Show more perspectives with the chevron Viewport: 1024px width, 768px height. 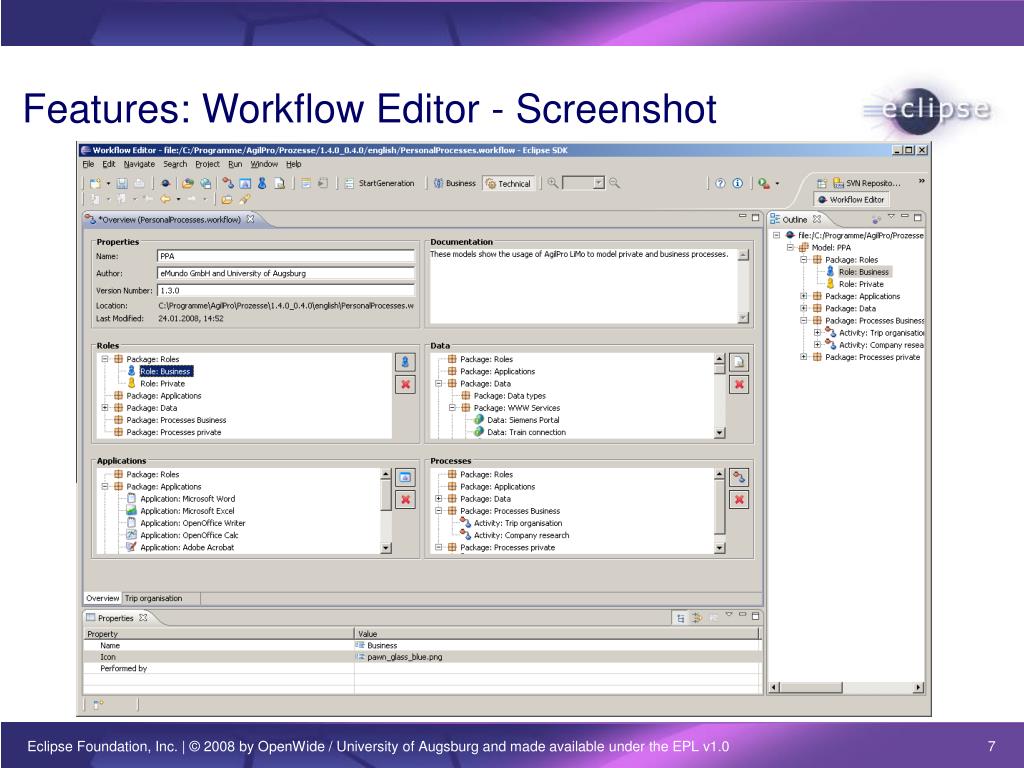pos(921,181)
